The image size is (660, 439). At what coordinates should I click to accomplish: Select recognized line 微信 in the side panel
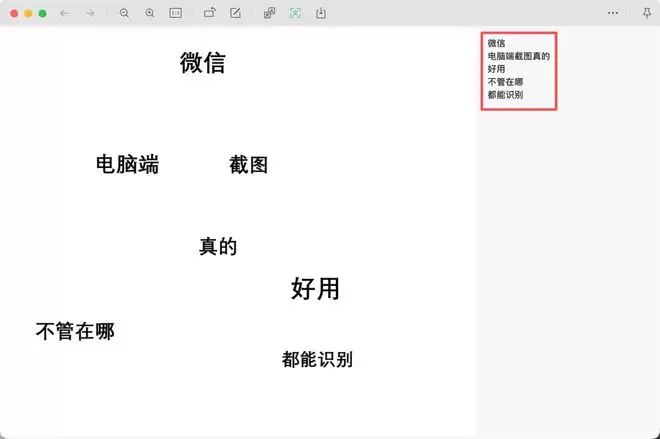click(496, 43)
